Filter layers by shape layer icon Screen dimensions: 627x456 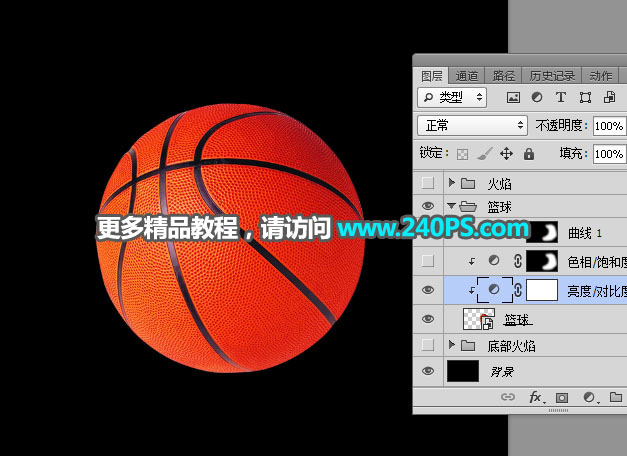(585, 97)
